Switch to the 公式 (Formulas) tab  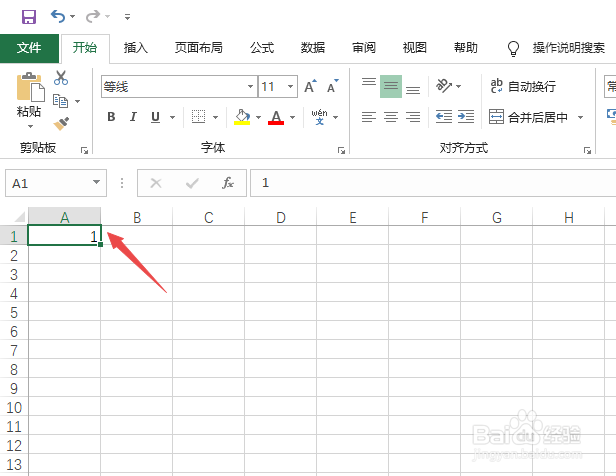[x=262, y=48]
